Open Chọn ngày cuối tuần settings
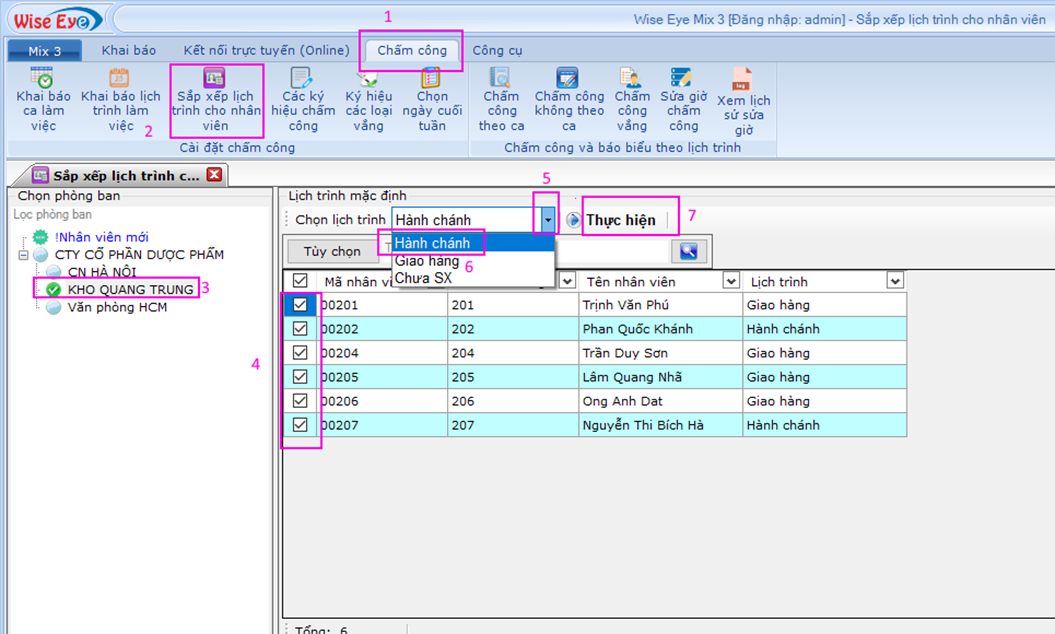1055x634 pixels. (432, 100)
